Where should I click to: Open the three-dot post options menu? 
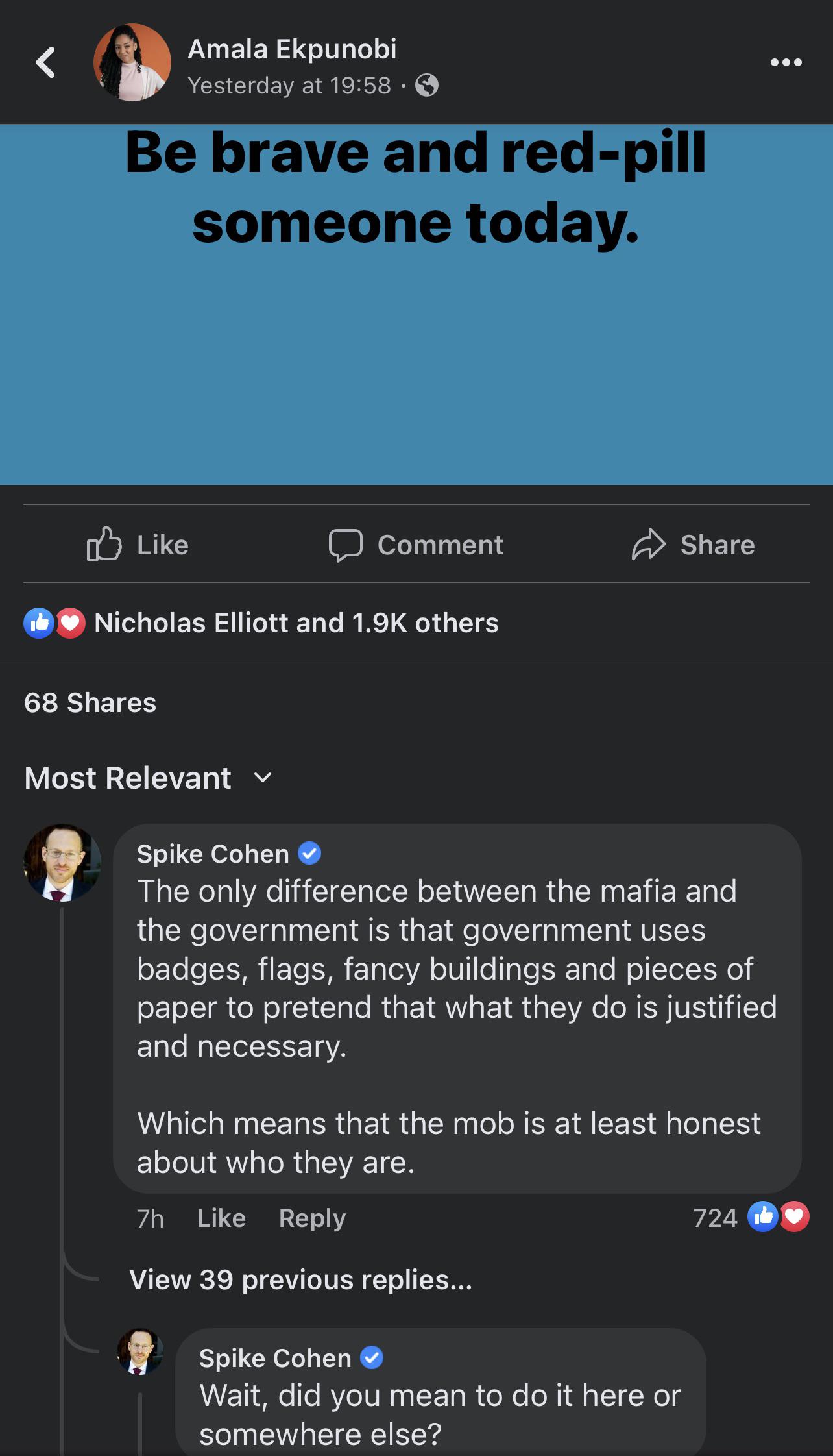click(x=784, y=62)
